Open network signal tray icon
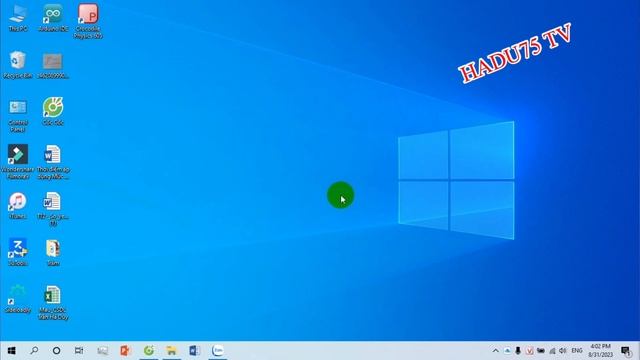 pyautogui.click(x=552, y=351)
